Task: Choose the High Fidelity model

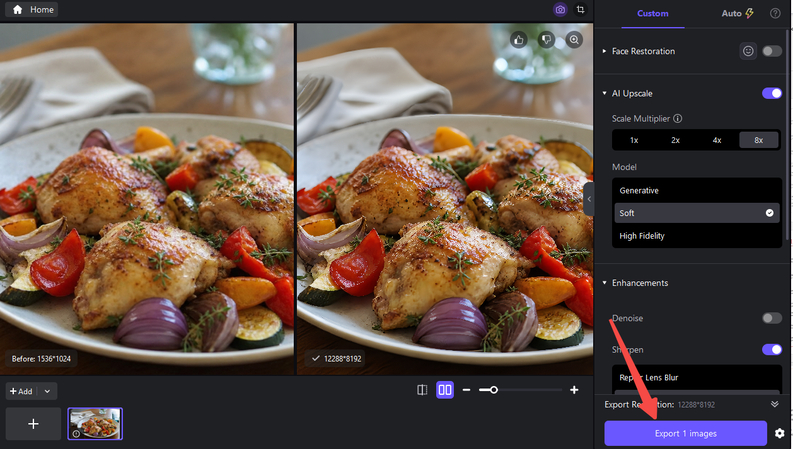Action: tap(697, 236)
